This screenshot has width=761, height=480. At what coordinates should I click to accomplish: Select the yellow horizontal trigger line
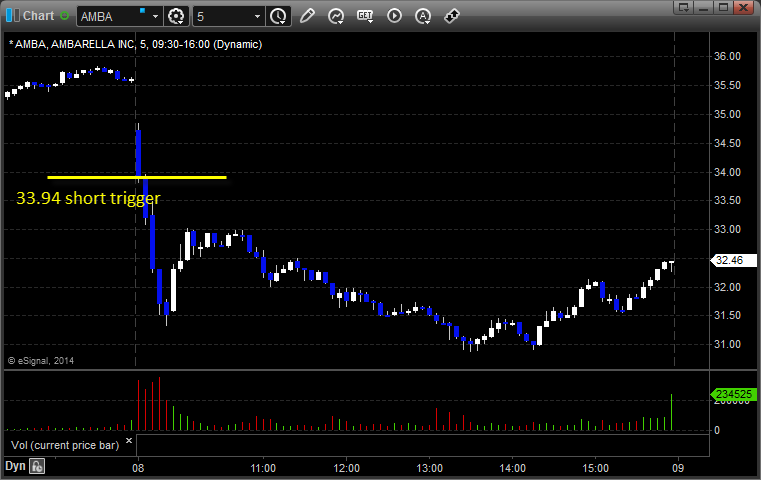(x=137, y=177)
